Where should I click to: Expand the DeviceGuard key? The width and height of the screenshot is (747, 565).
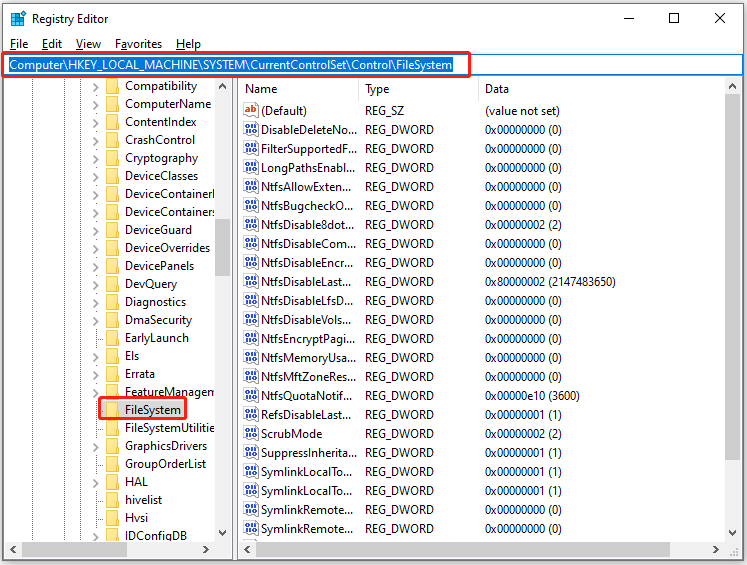click(x=95, y=231)
